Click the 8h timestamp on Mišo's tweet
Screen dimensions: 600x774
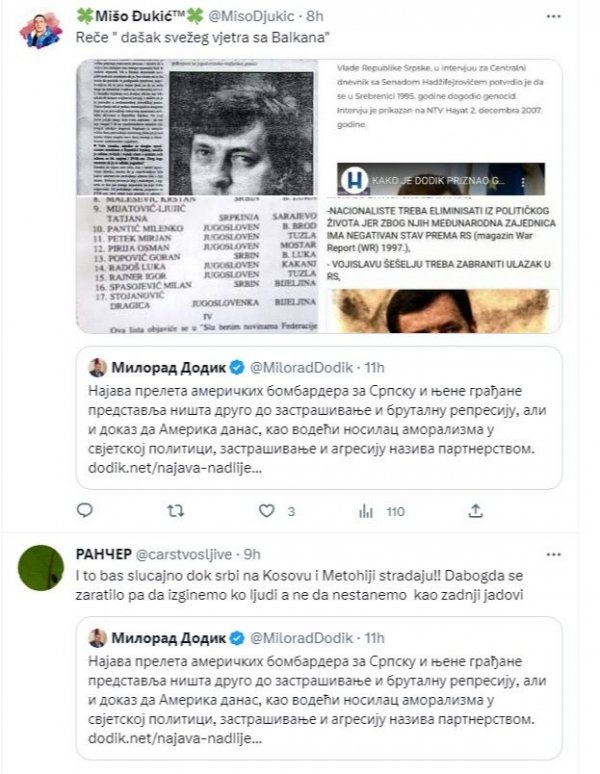pos(315,16)
